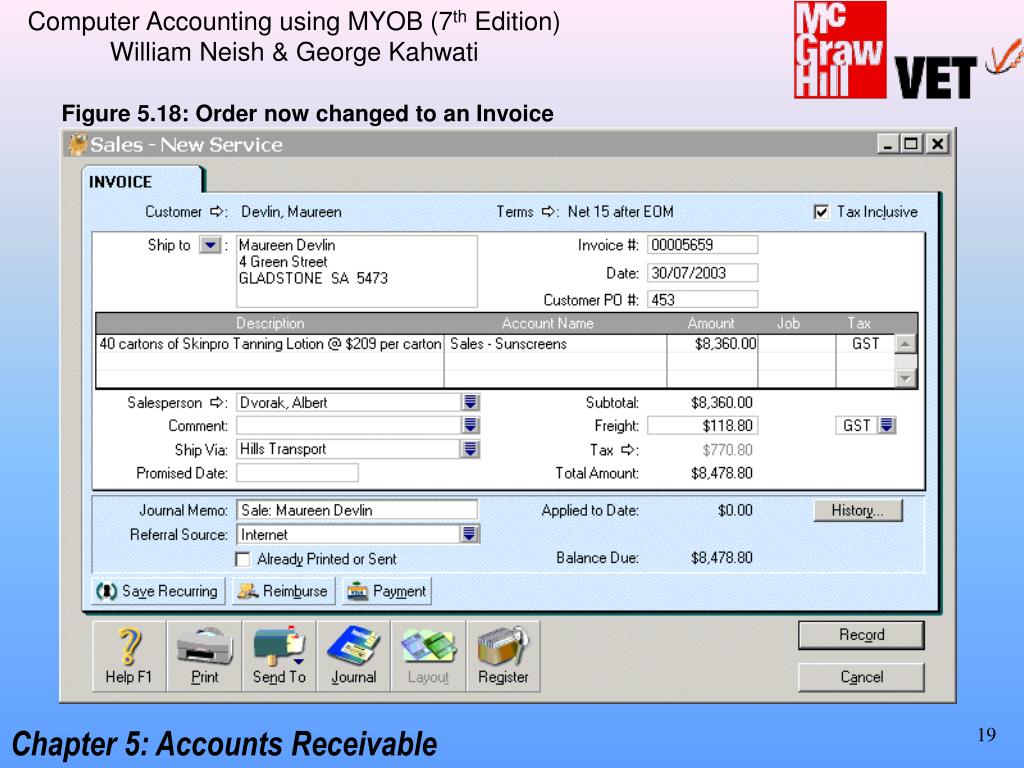
Task: Click the Balance Due $8,478.80 value
Action: tap(722, 558)
